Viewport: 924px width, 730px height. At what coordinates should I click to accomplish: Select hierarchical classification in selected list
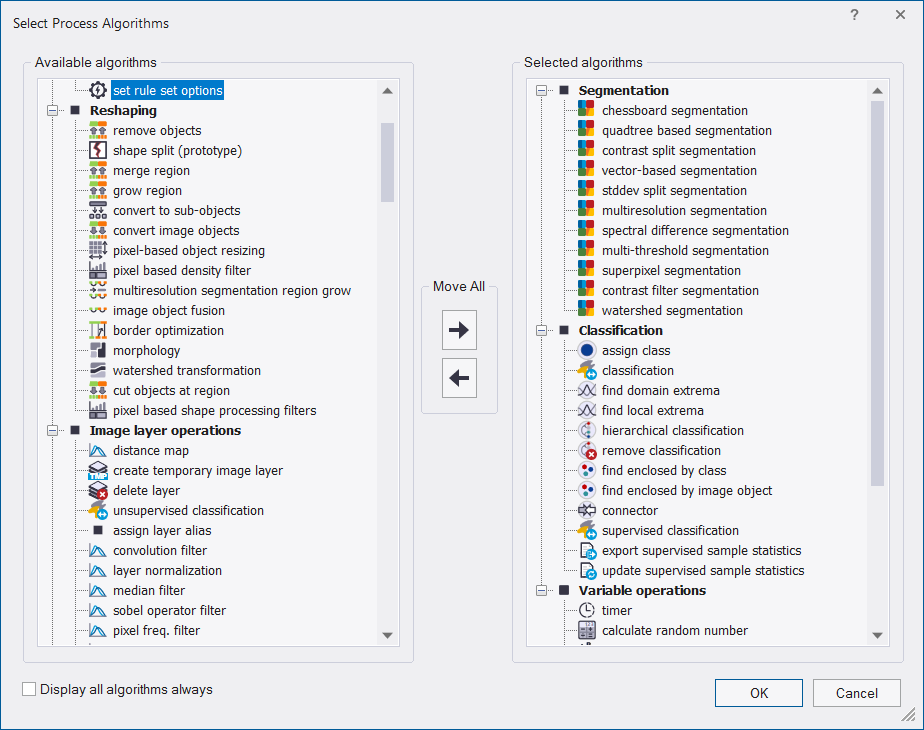point(672,430)
